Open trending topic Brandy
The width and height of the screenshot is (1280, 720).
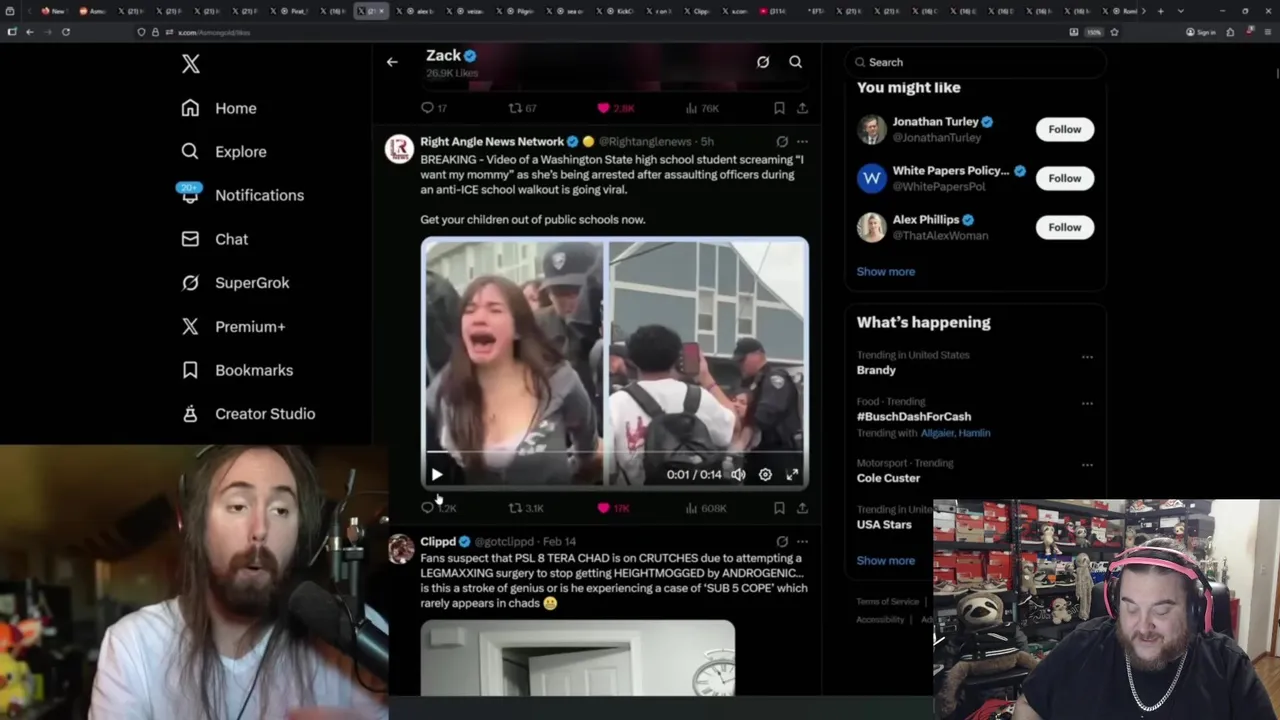876,370
